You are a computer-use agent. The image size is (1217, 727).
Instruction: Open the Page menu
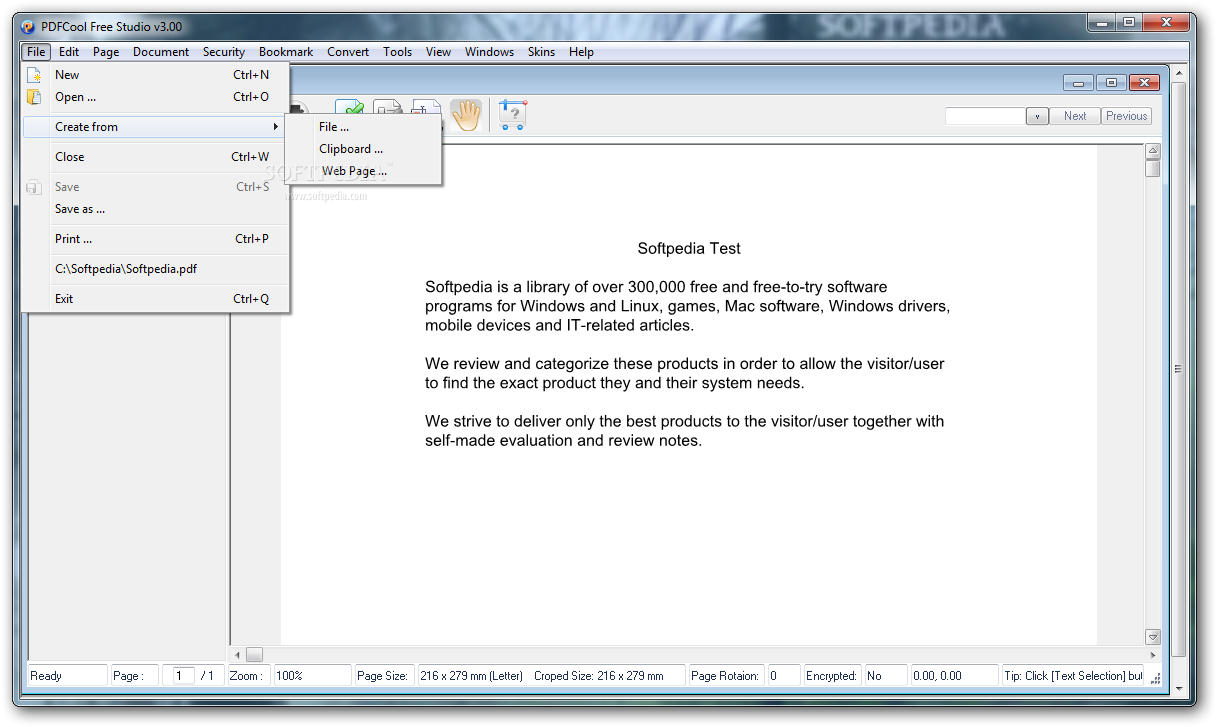coord(106,52)
